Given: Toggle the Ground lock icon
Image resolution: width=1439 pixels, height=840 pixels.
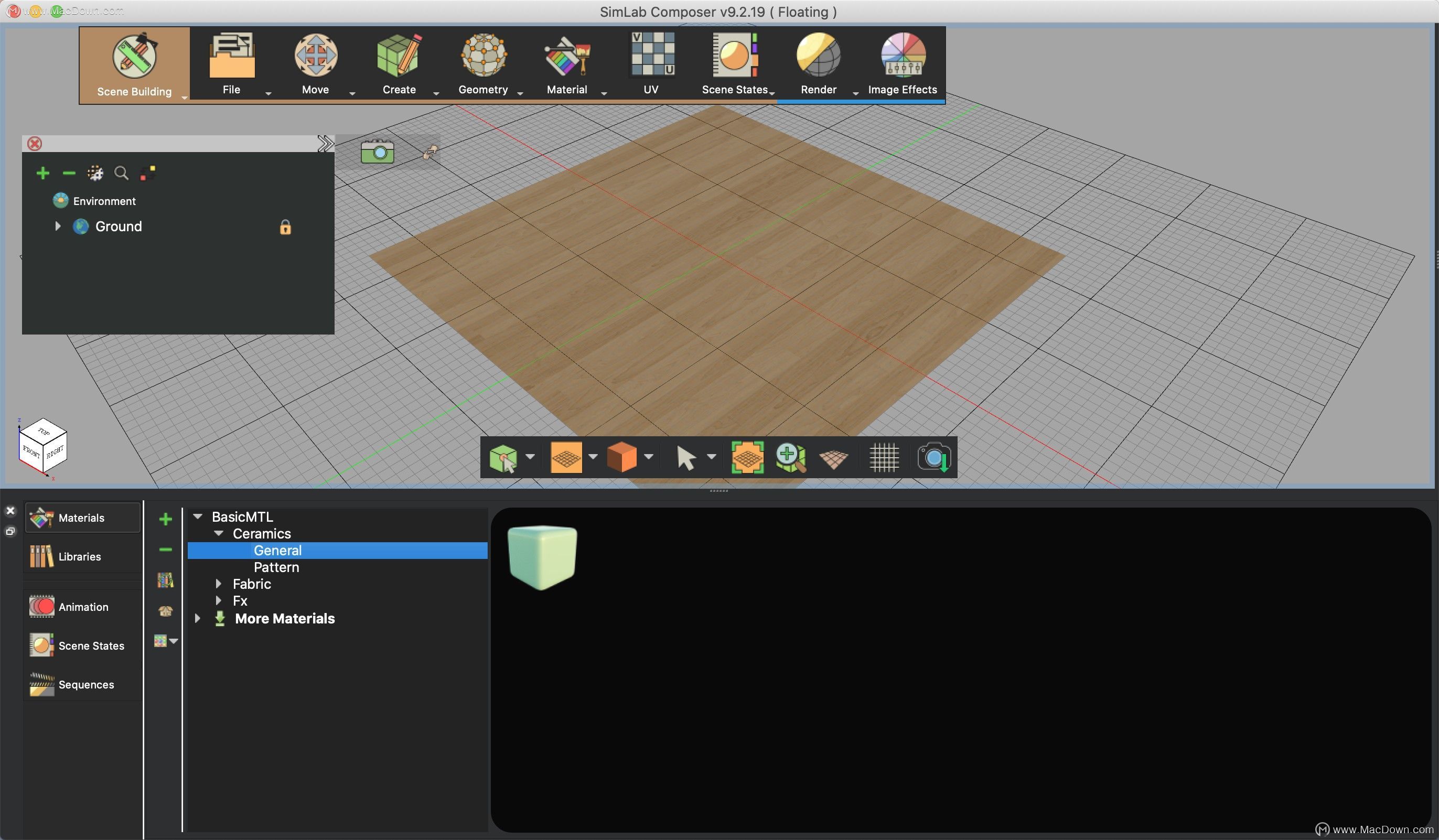Looking at the screenshot, I should coord(285,227).
